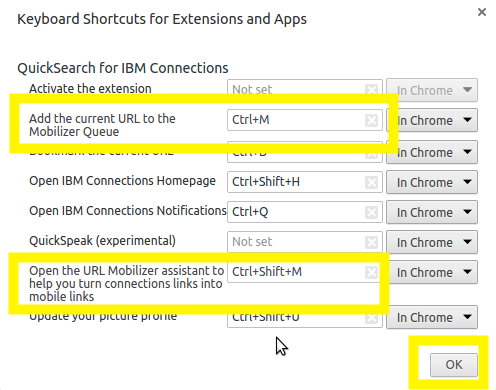Open scope dropdown for Mobilizer Queue
496x390 pixels.
(x=432, y=120)
